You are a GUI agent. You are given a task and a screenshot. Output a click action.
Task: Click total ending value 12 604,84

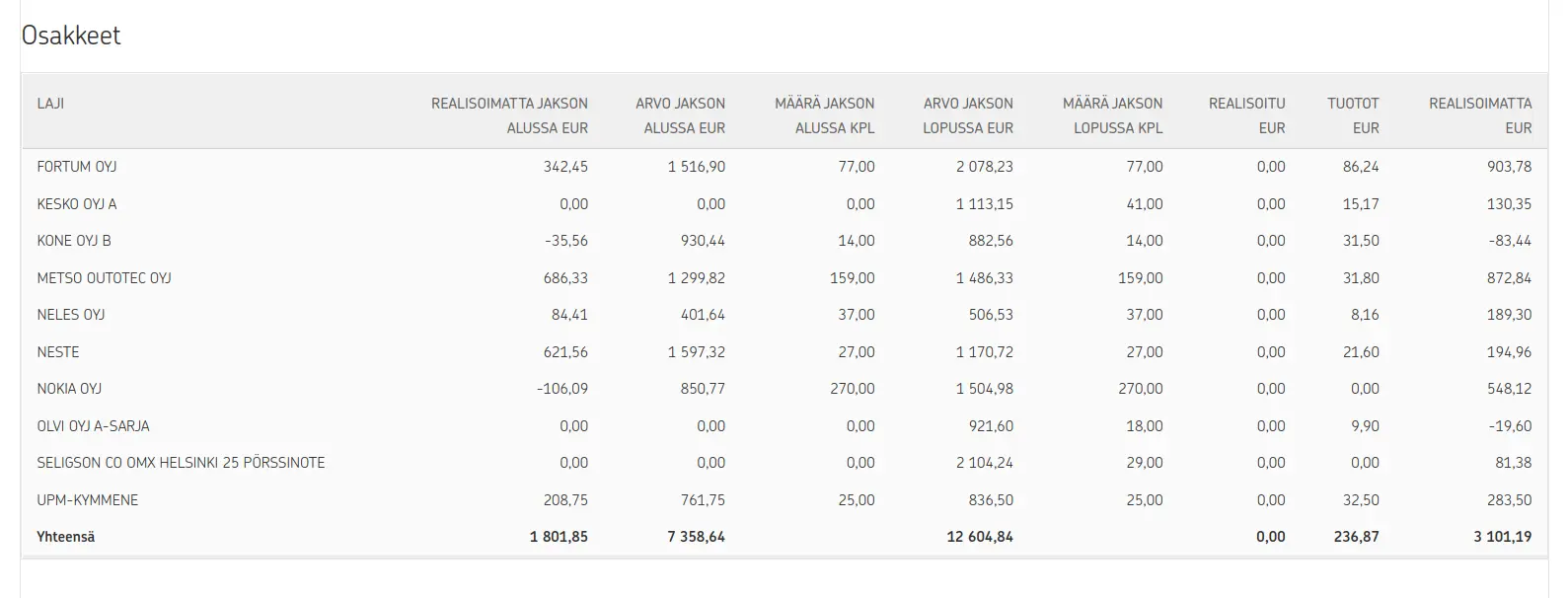click(980, 537)
